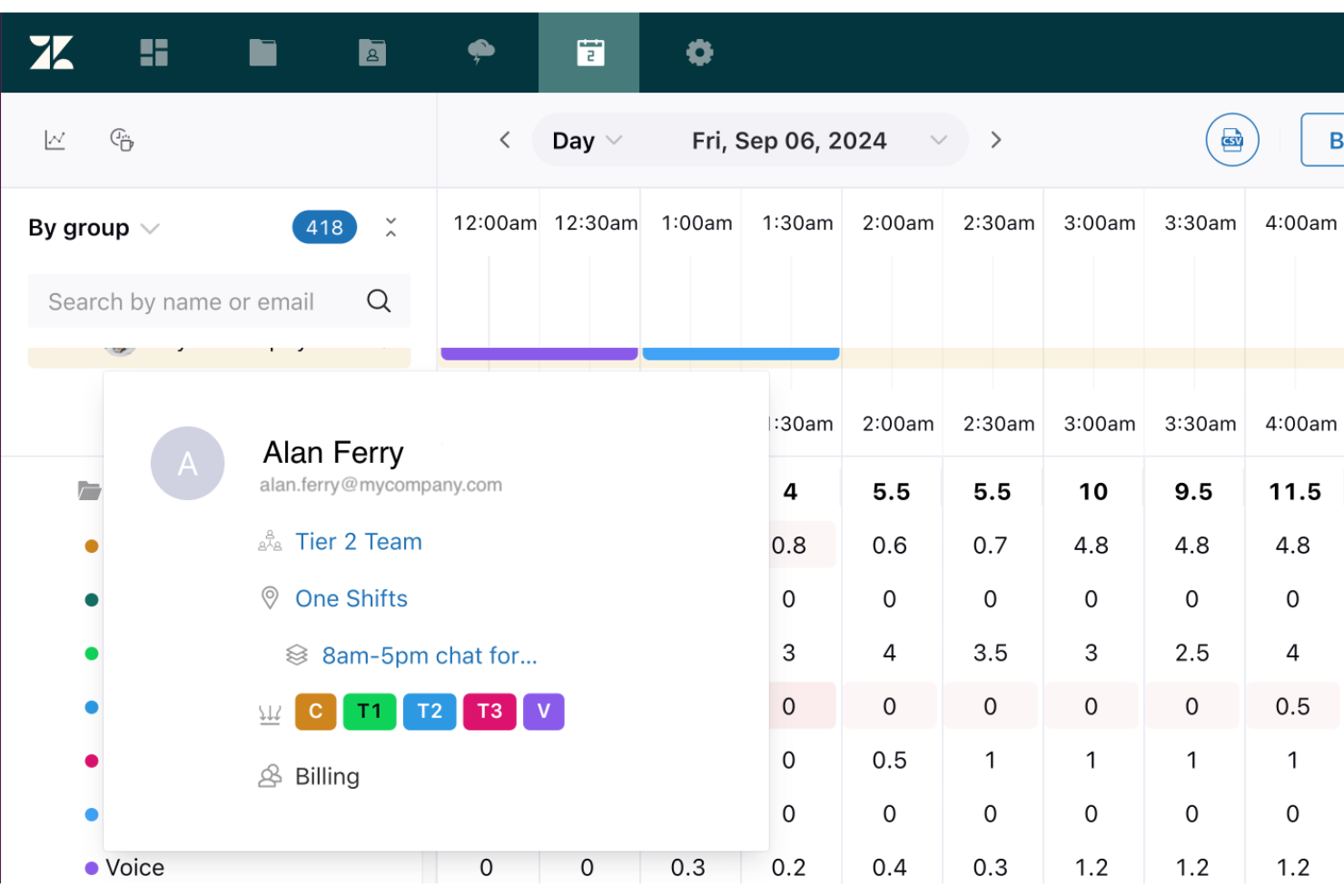Screen dimensions: 1344x896
Task: Open the agents contact card icon
Action: (371, 52)
